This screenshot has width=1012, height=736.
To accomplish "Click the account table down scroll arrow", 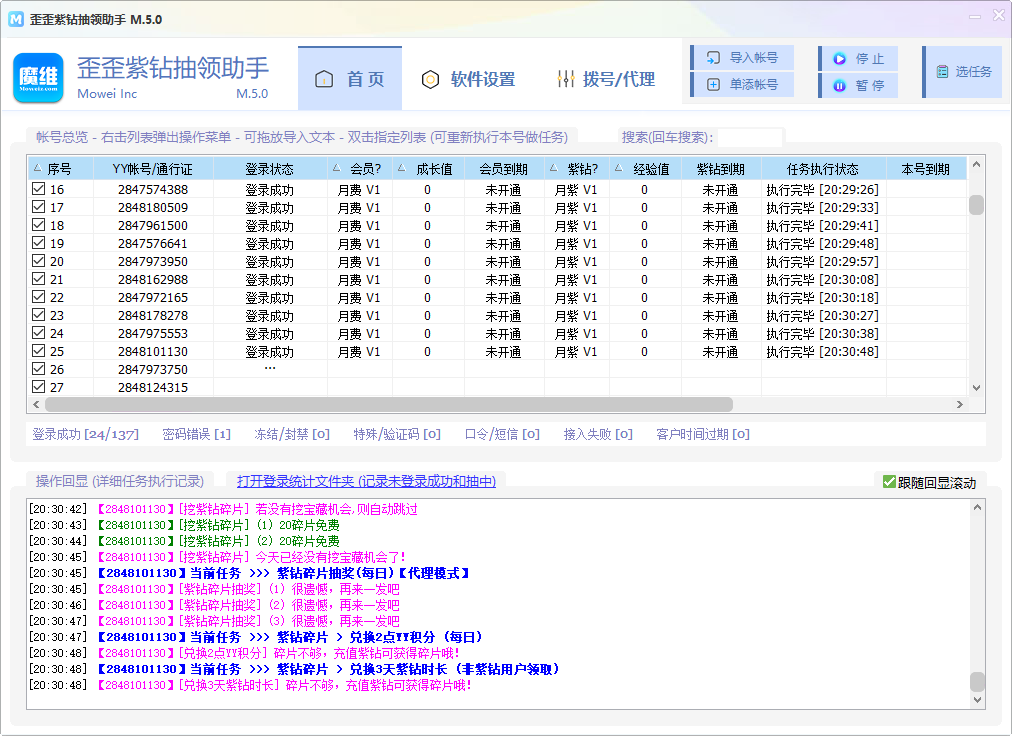I will pos(976,388).
